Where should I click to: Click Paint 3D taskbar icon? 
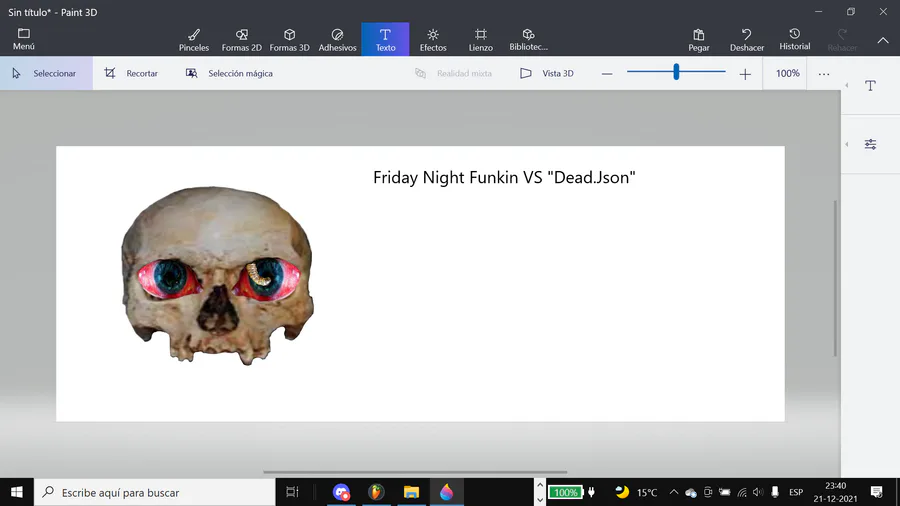pos(446,492)
